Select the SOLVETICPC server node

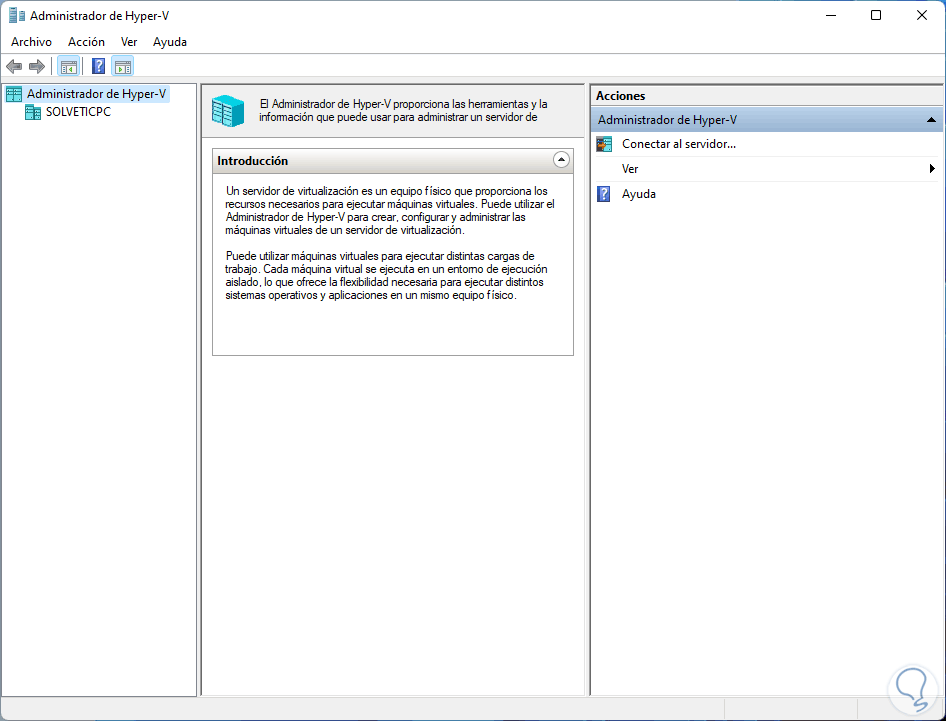click(x=78, y=112)
